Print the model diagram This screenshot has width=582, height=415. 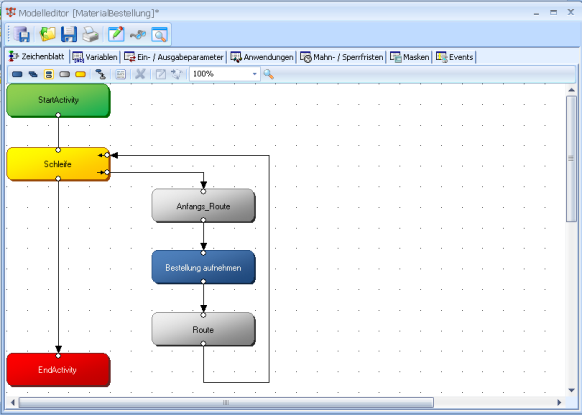point(90,35)
